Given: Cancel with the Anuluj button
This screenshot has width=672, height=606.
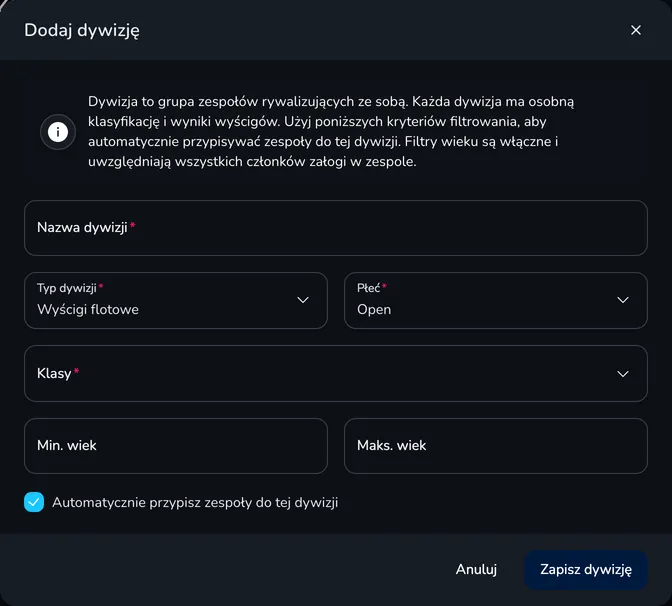Looking at the screenshot, I should coord(476,569).
